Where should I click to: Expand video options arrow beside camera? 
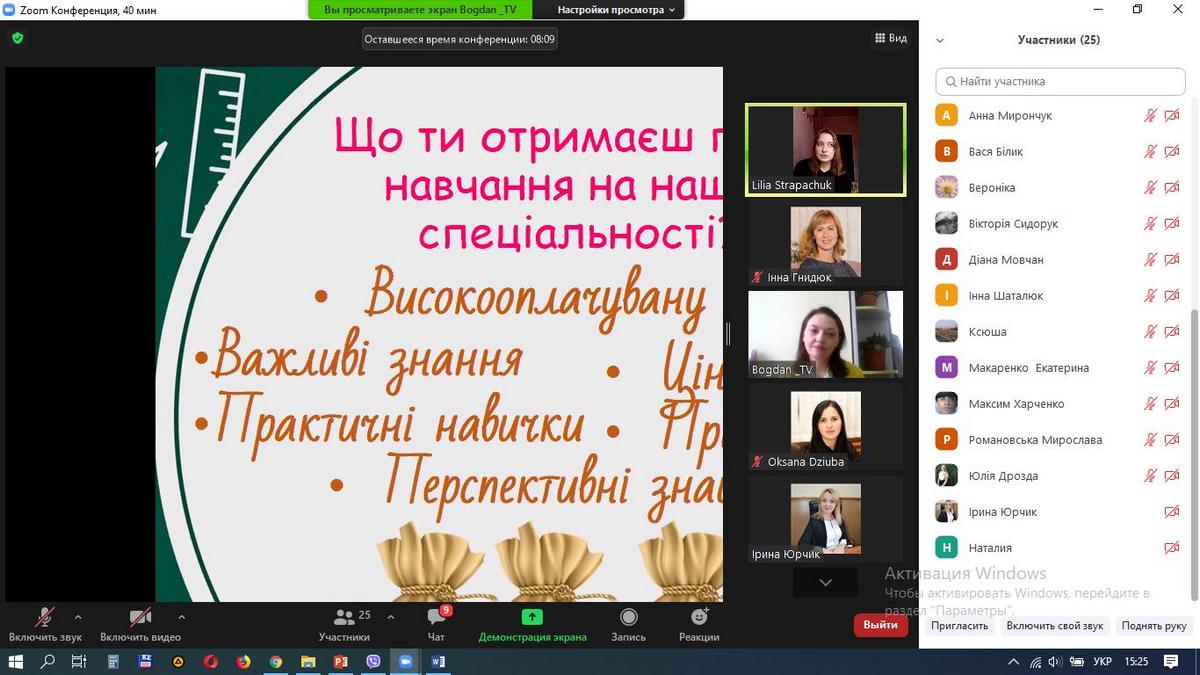(x=181, y=617)
